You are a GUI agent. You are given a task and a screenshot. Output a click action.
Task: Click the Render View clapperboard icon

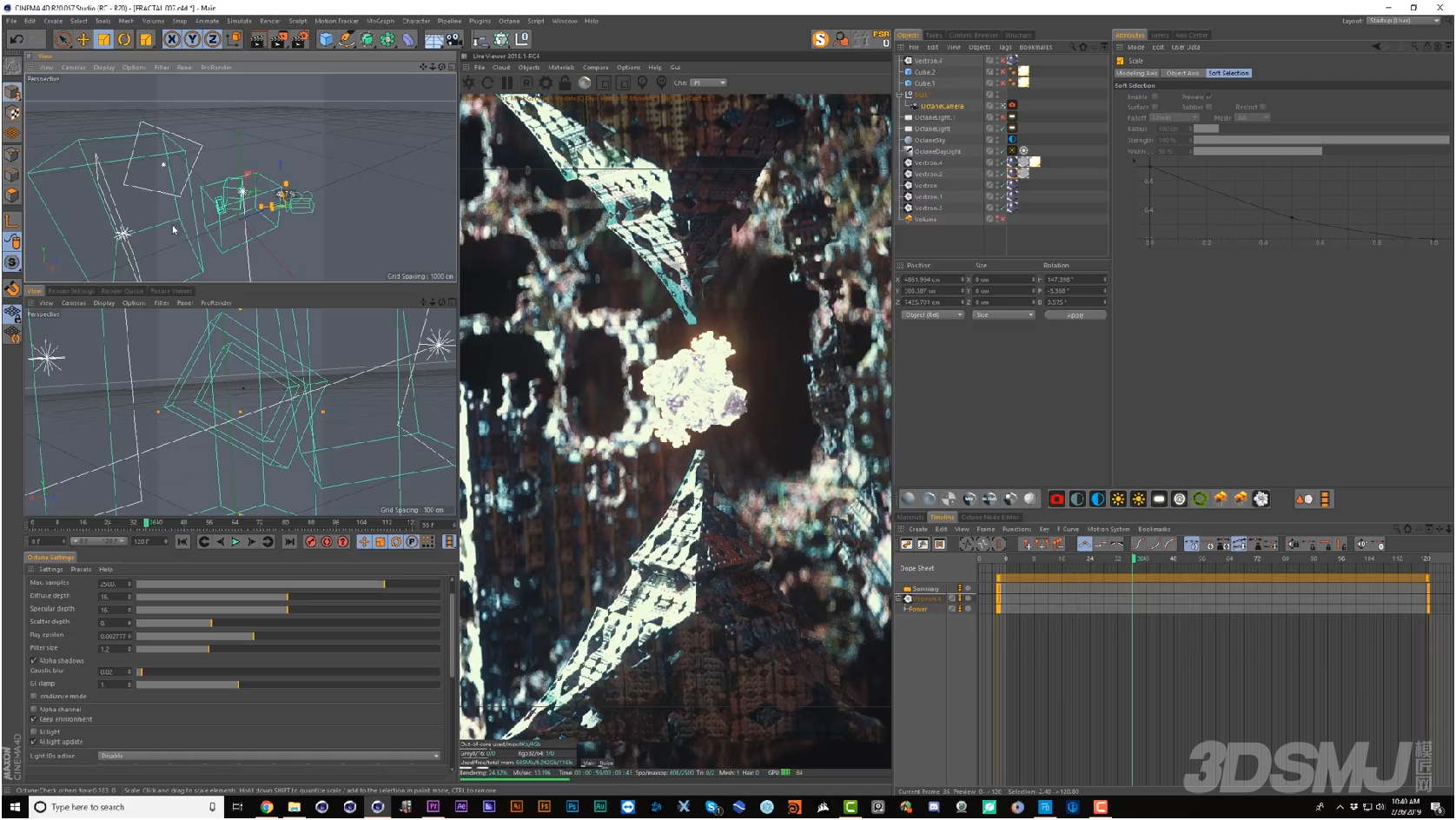click(x=258, y=39)
